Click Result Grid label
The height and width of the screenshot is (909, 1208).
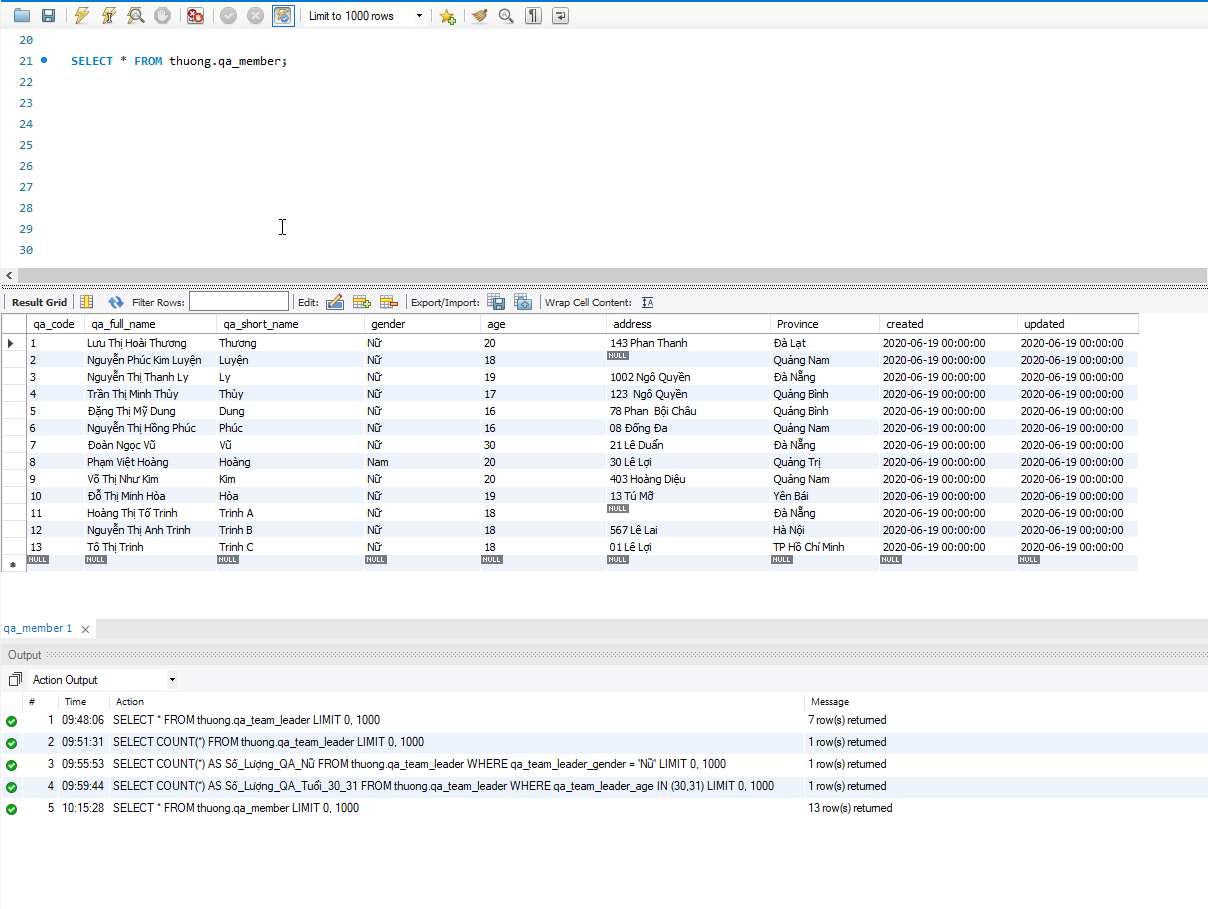(39, 302)
